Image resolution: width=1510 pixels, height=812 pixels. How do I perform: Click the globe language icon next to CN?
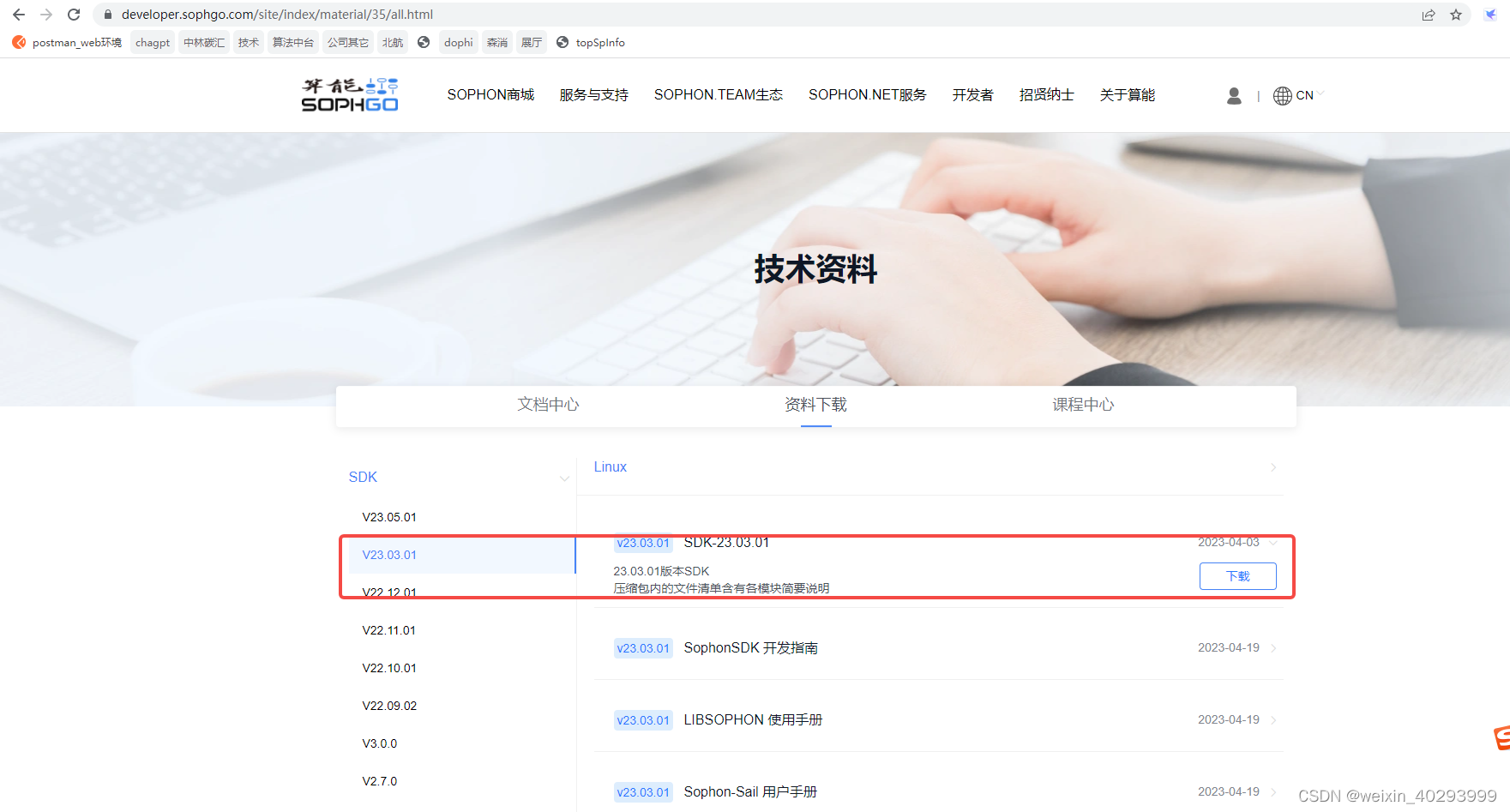click(1283, 95)
